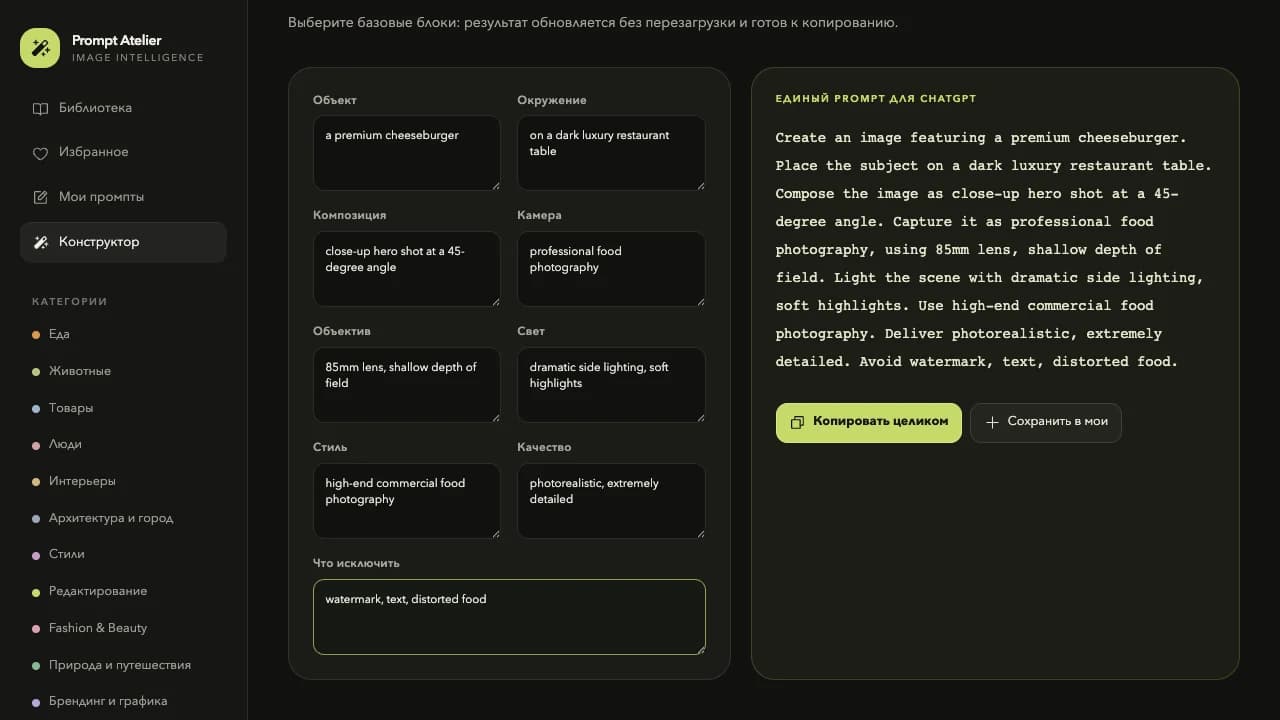Edit the Свет text field
The width and height of the screenshot is (1280, 720).
[611, 385]
